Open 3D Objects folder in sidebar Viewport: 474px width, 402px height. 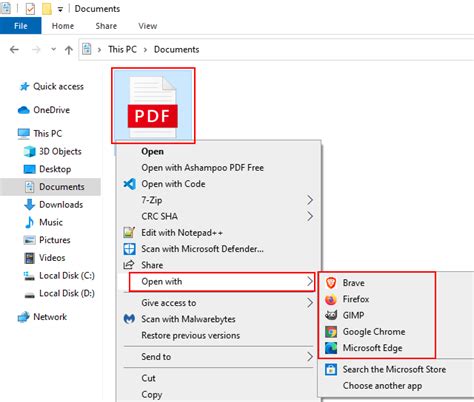pyautogui.click(x=60, y=152)
